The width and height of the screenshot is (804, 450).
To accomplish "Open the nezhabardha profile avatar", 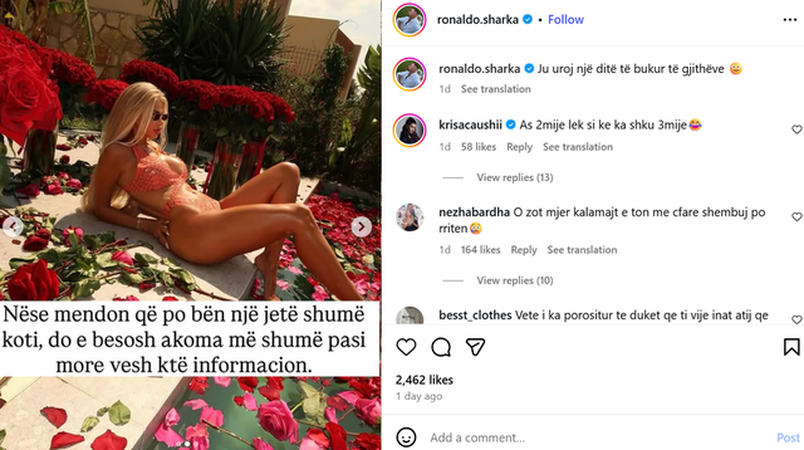I will click(x=409, y=217).
